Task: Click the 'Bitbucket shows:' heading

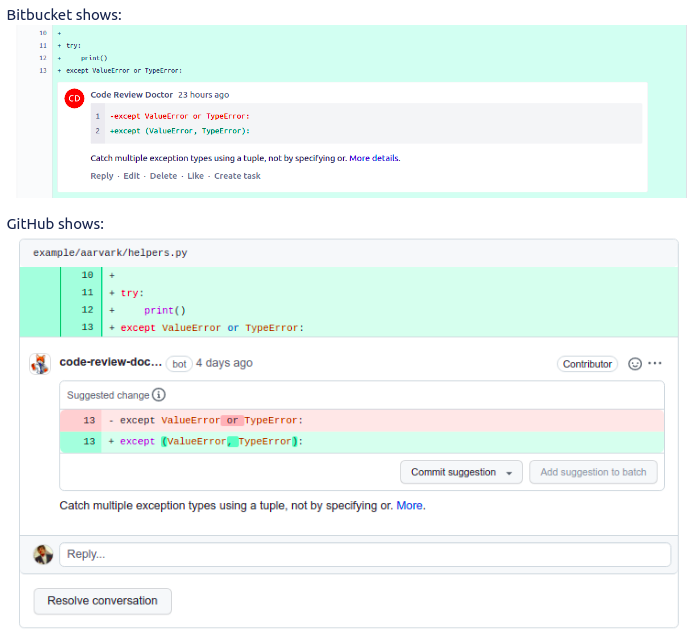Action: coord(64,15)
